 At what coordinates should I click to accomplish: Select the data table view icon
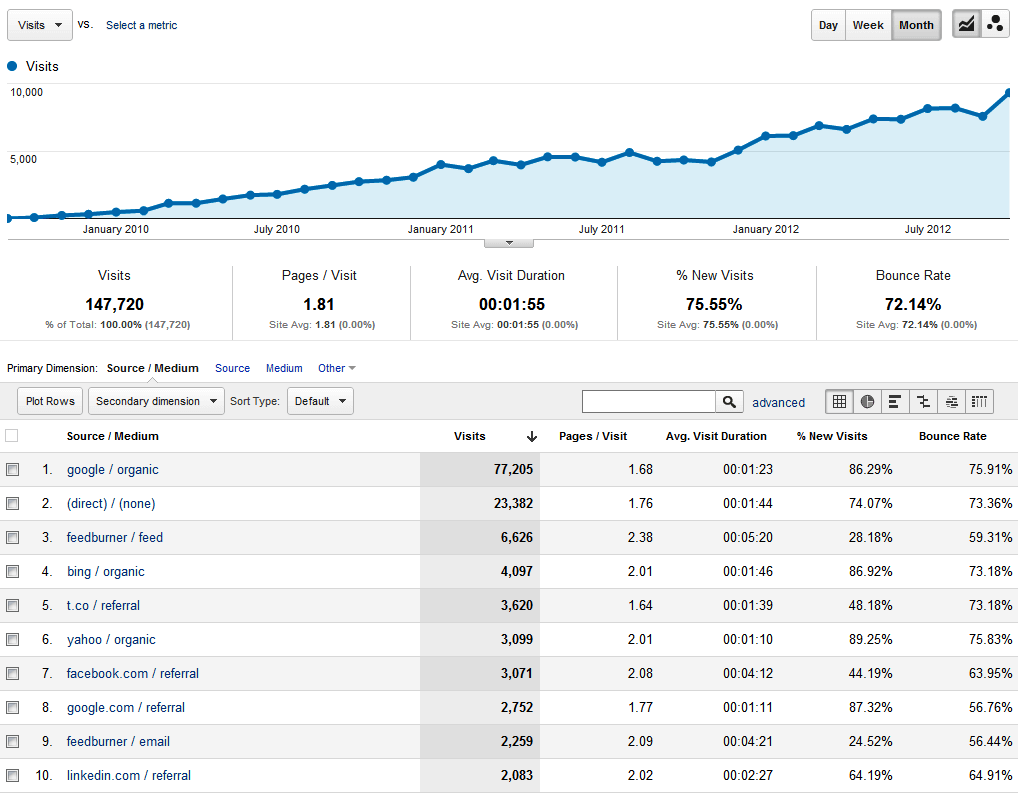(840, 402)
